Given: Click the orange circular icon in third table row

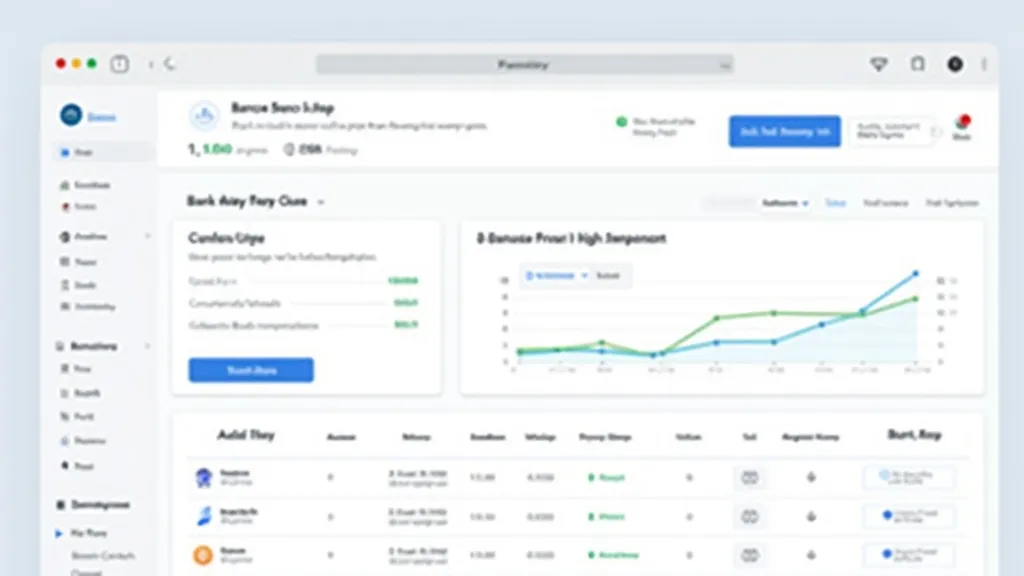Looking at the screenshot, I should point(203,554).
